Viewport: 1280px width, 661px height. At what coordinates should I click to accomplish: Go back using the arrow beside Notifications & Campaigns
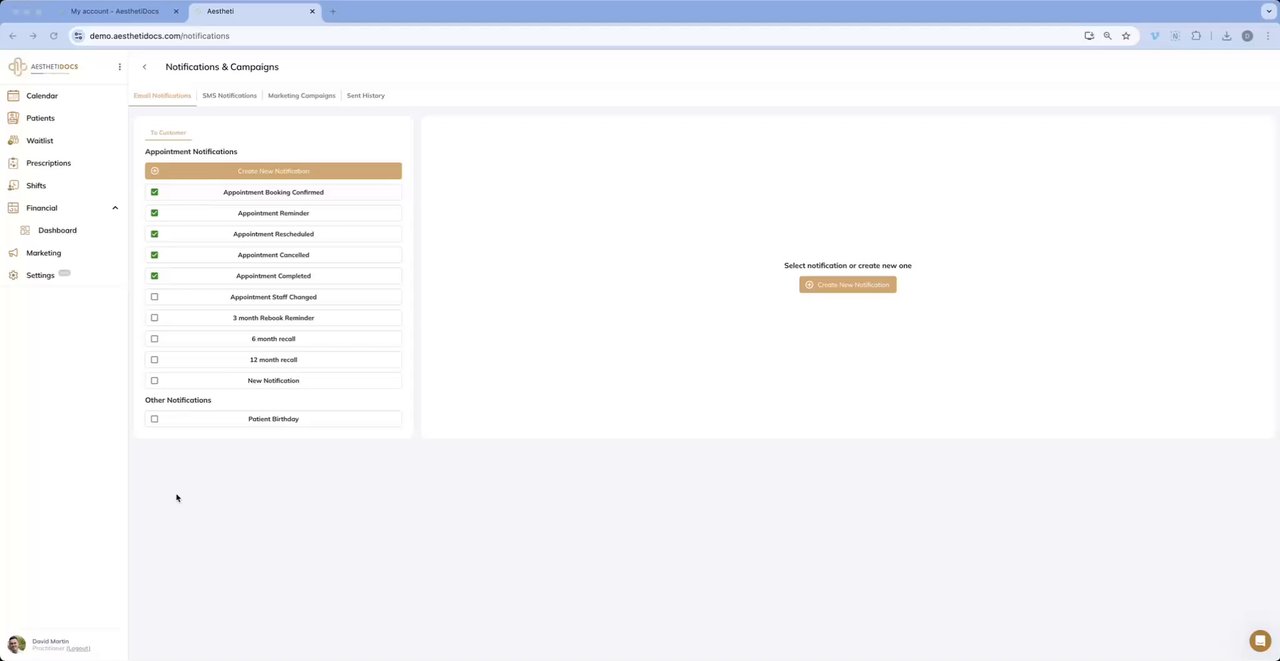click(x=144, y=67)
